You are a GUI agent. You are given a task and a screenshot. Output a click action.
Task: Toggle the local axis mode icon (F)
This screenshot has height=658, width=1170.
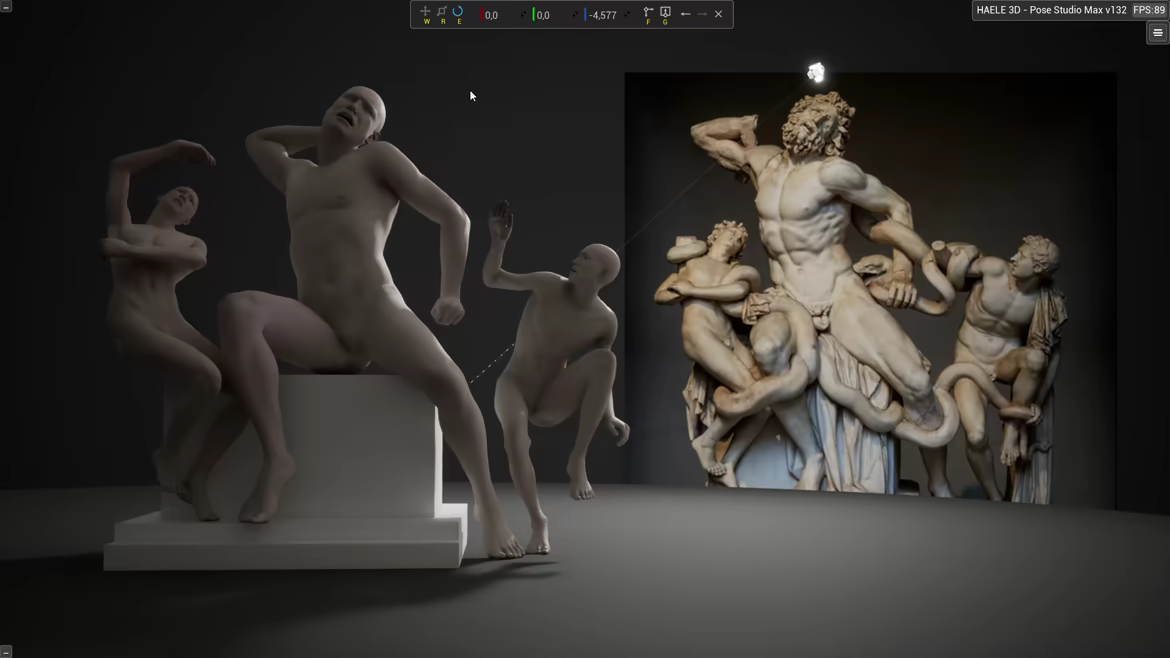[648, 13]
